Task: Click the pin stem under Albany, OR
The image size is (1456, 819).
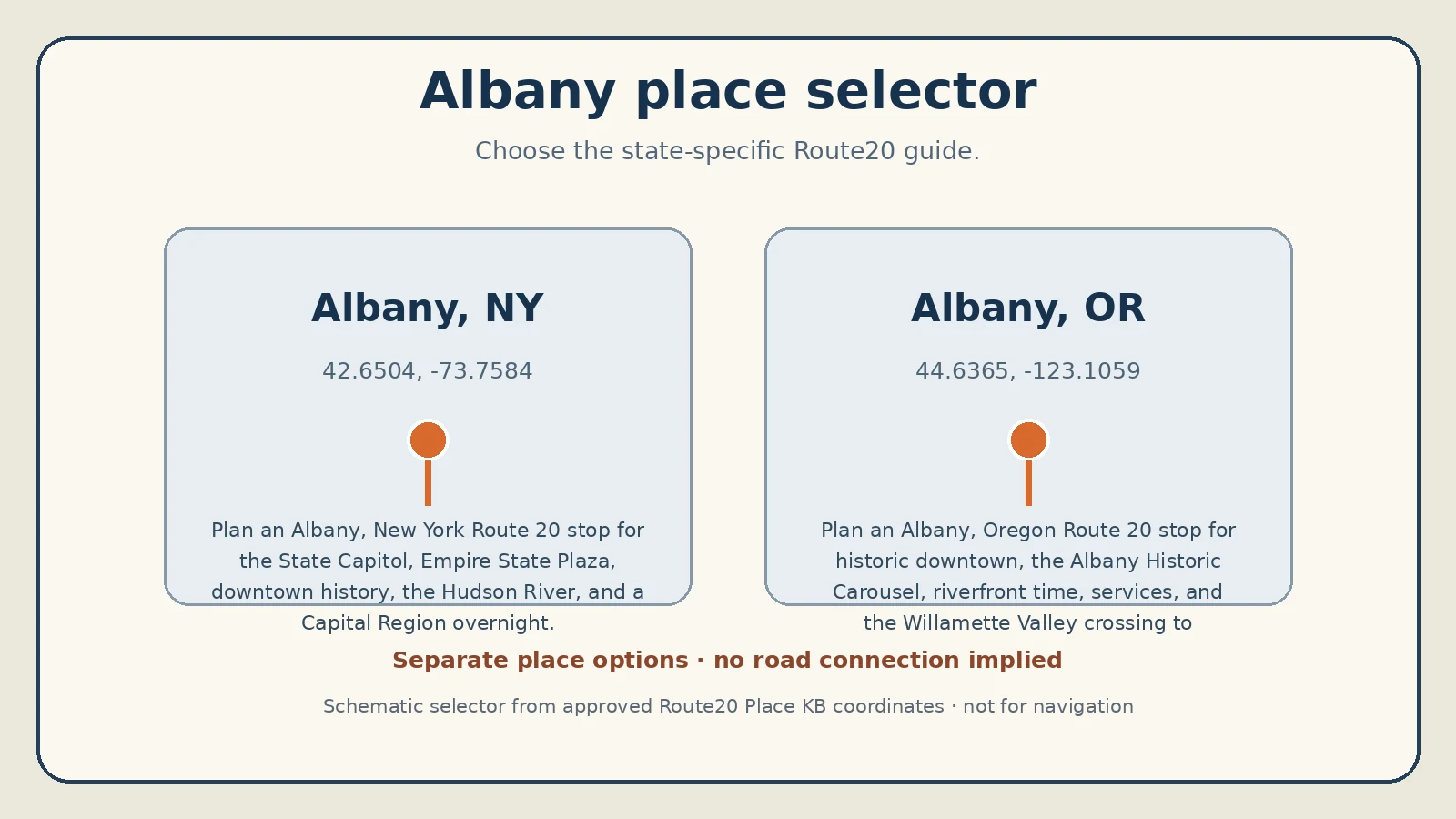Action: pos(1028,482)
